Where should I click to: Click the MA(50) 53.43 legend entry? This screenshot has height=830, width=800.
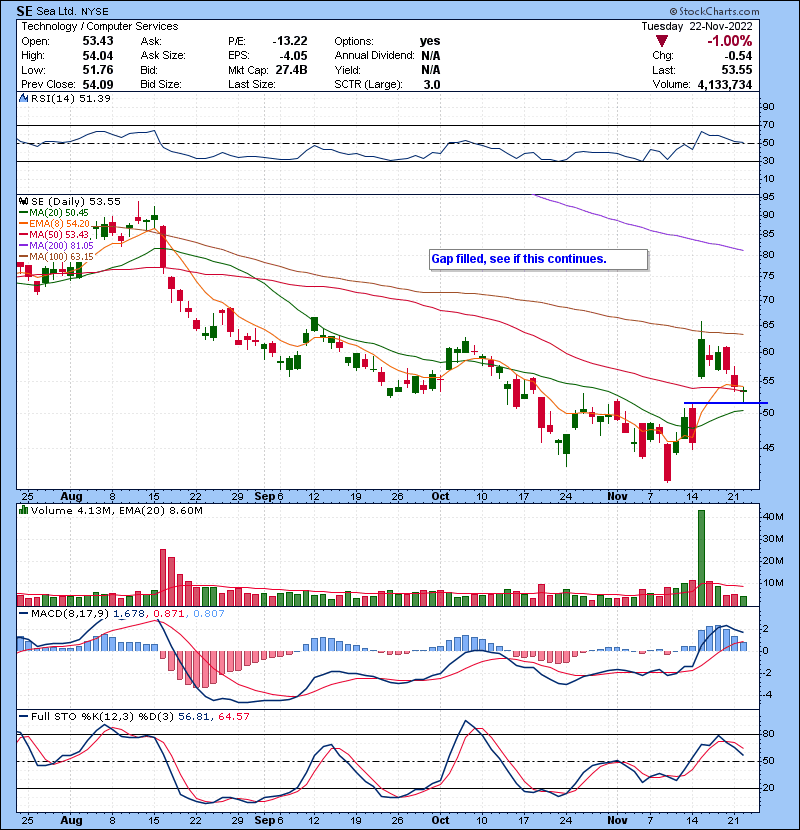coord(59,234)
